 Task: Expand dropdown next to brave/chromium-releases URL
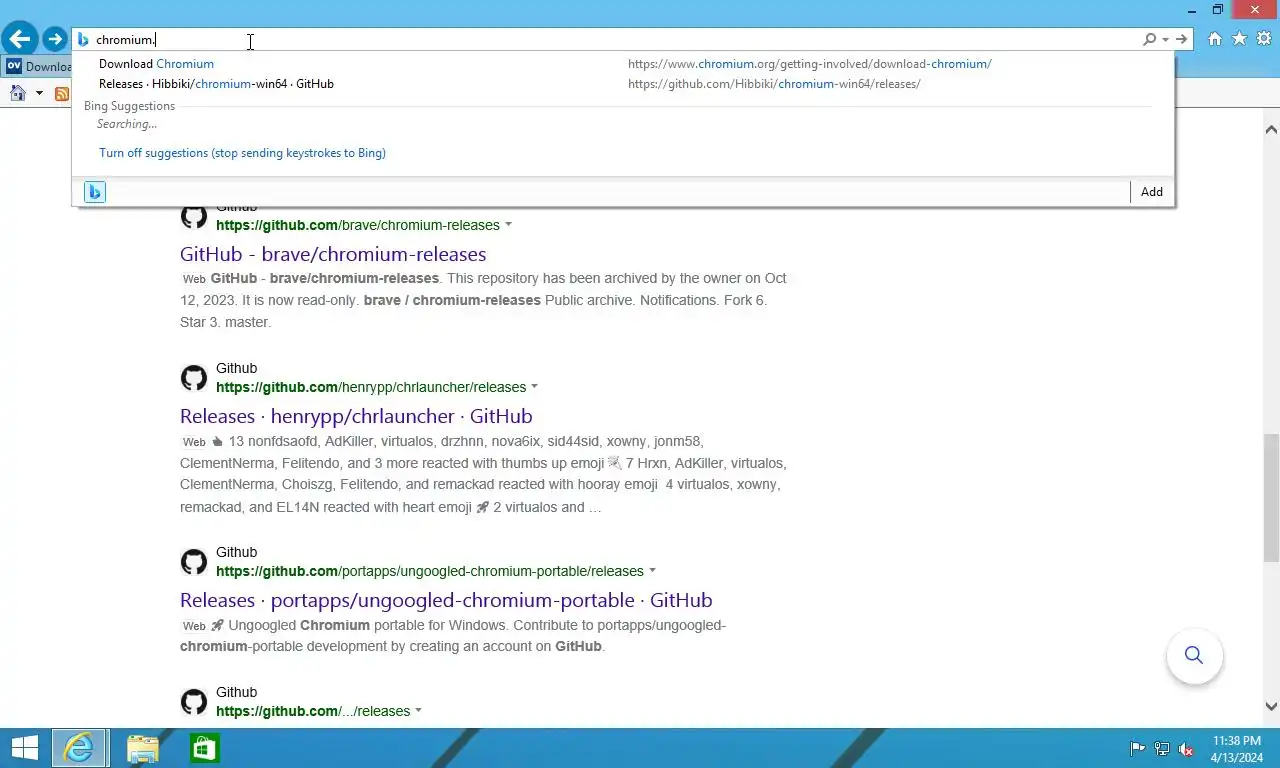[508, 225]
